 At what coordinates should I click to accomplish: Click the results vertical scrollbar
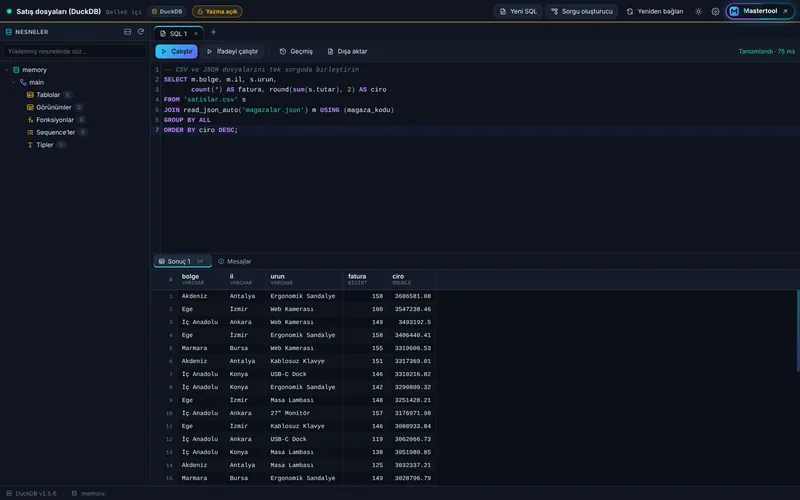(x=798, y=331)
